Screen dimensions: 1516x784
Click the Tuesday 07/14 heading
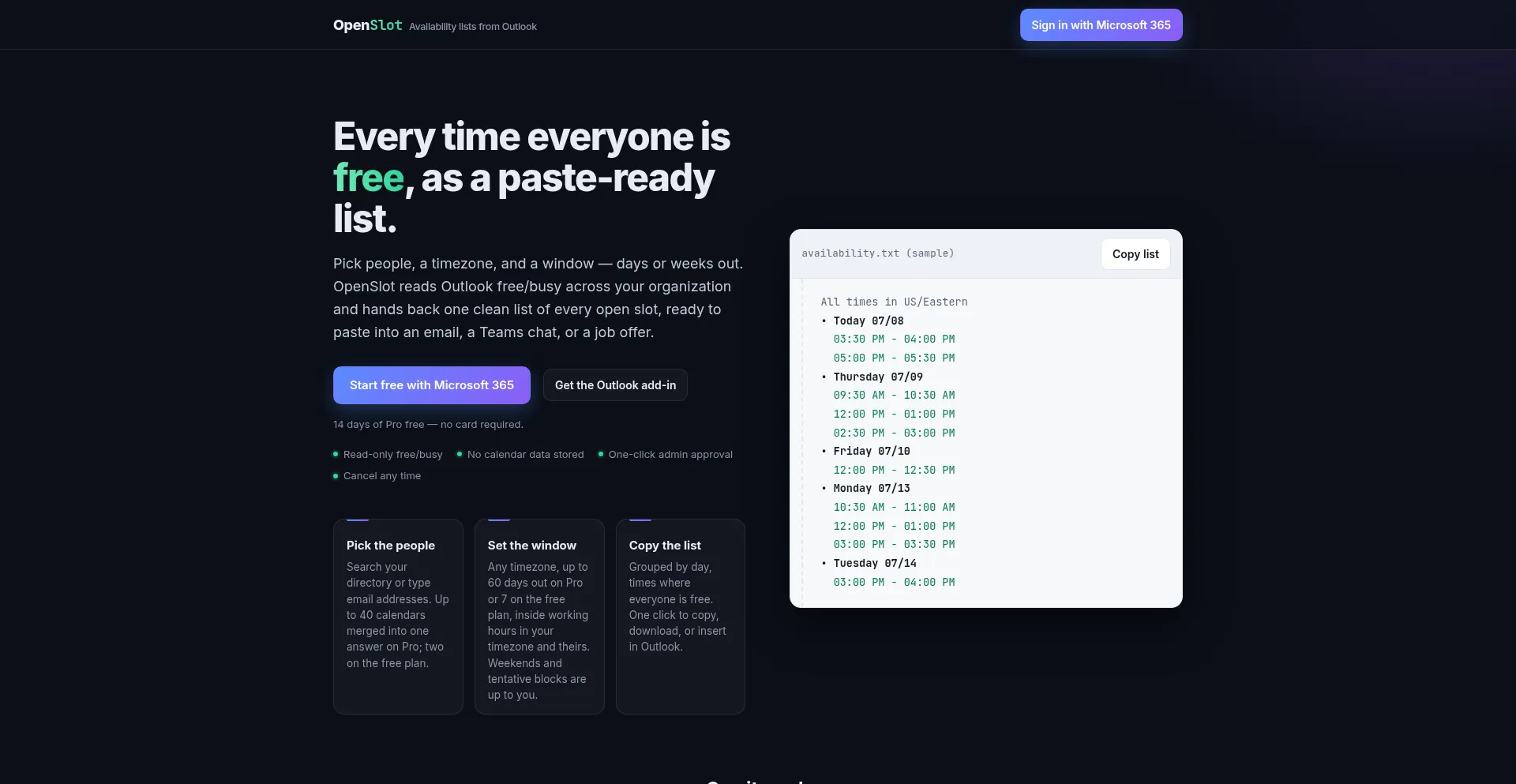tap(875, 564)
